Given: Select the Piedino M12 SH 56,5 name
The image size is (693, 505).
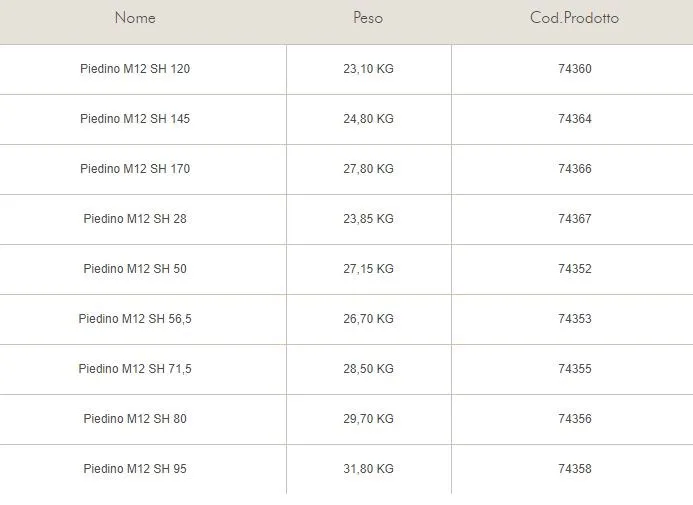Looking at the screenshot, I should 135,319.
